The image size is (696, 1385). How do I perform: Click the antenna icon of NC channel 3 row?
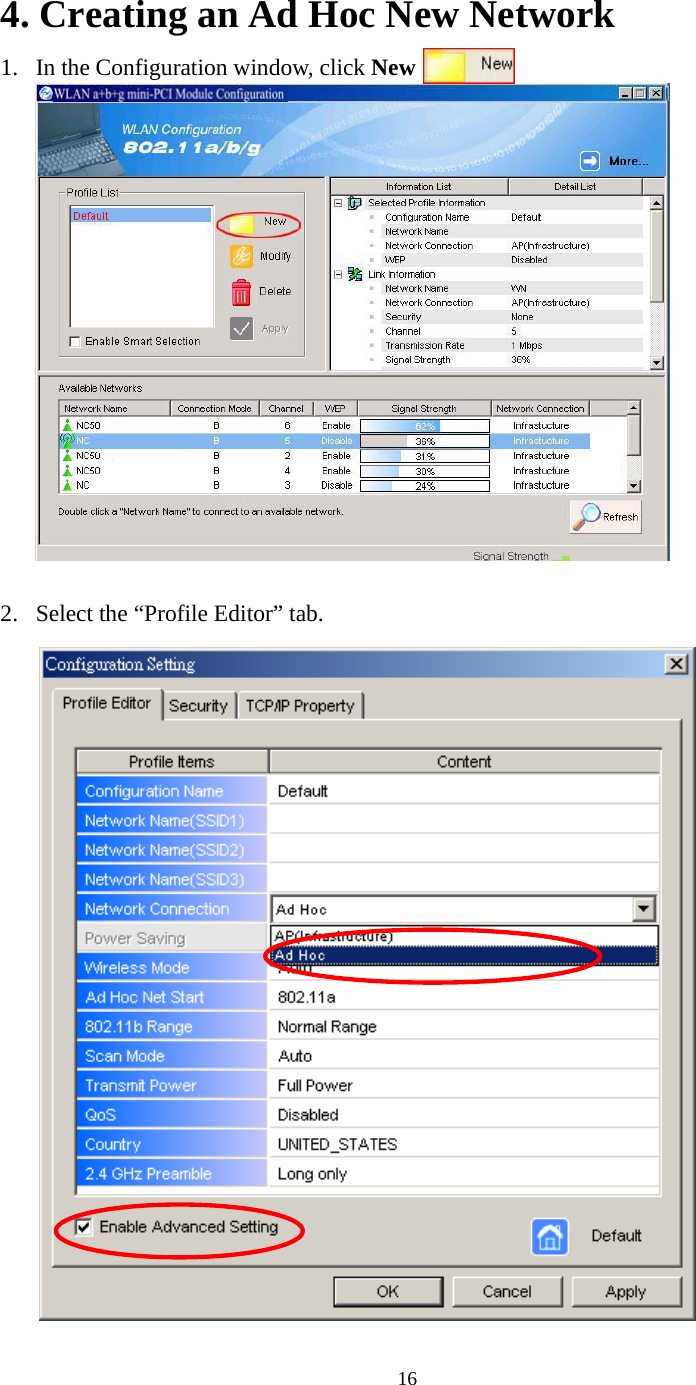click(67, 485)
